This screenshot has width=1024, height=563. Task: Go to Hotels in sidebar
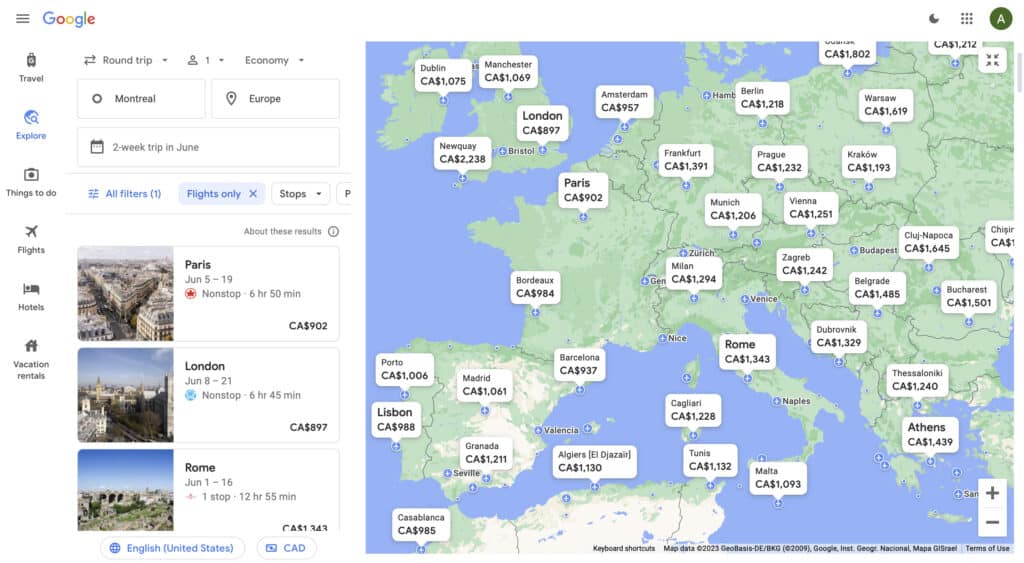[x=31, y=295]
